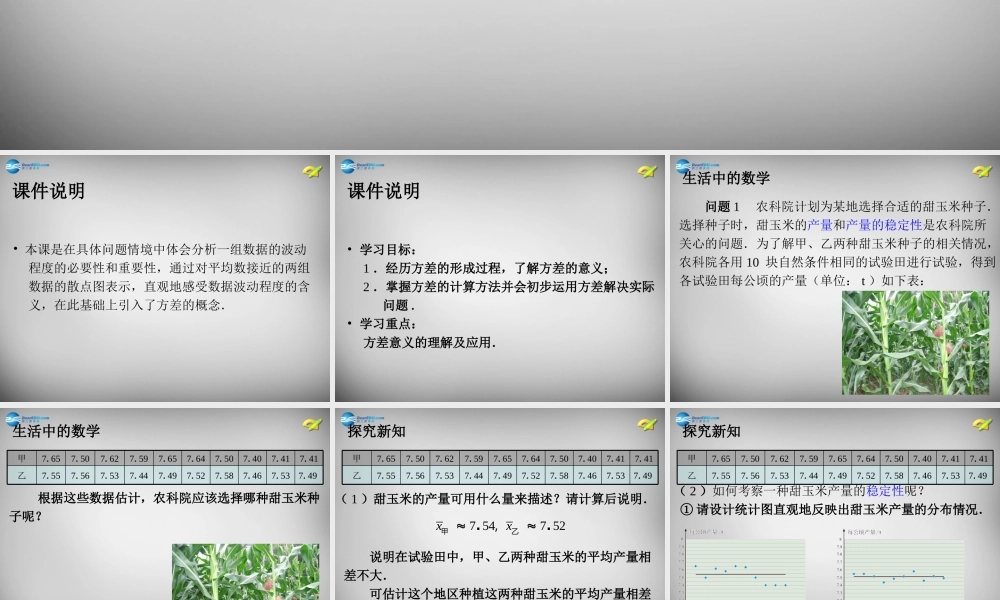Click the 7.40 cell on the 平均产量 slide table
Viewport: 1000px width, 600px height.
point(587,458)
